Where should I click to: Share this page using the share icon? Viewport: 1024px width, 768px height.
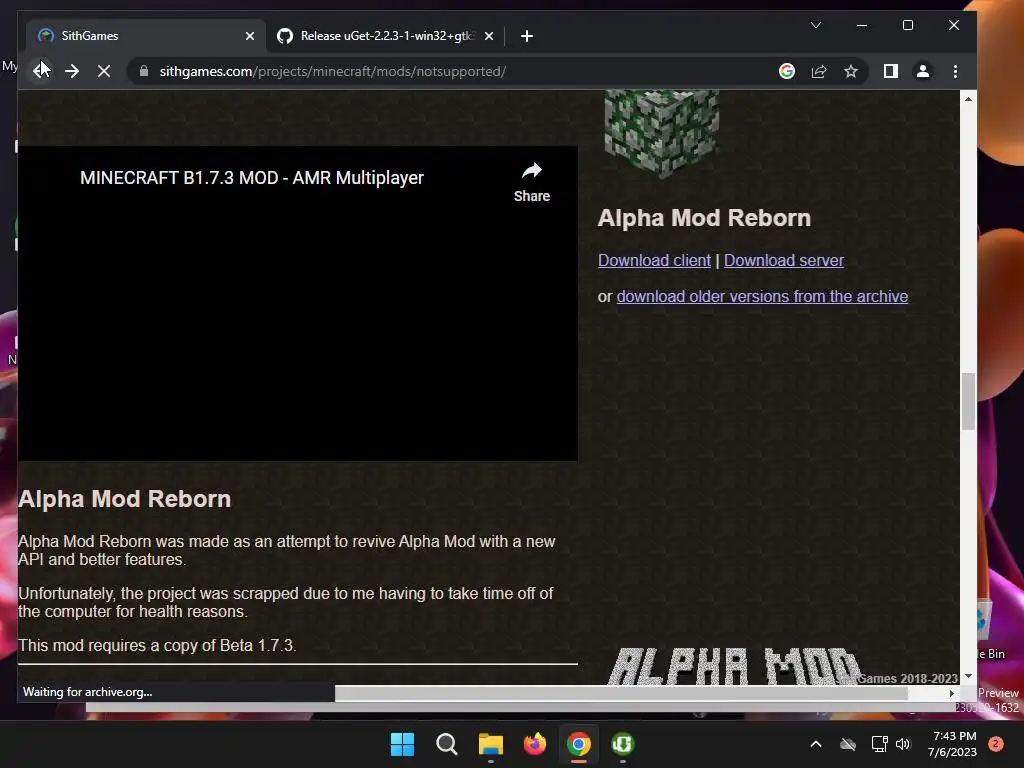[819, 71]
